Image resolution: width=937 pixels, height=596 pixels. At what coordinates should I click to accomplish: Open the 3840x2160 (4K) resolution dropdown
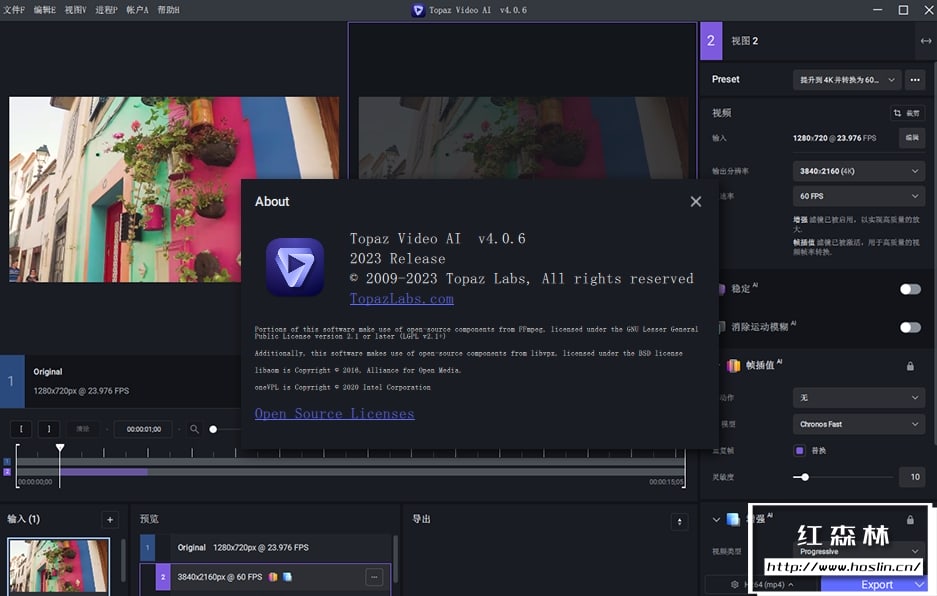pos(858,171)
